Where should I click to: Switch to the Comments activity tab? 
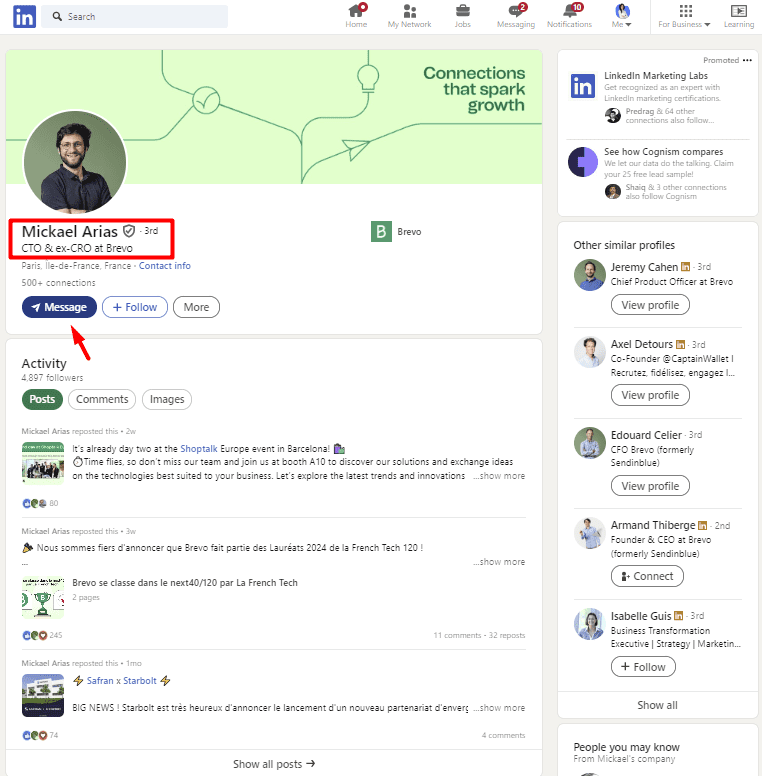[102, 399]
